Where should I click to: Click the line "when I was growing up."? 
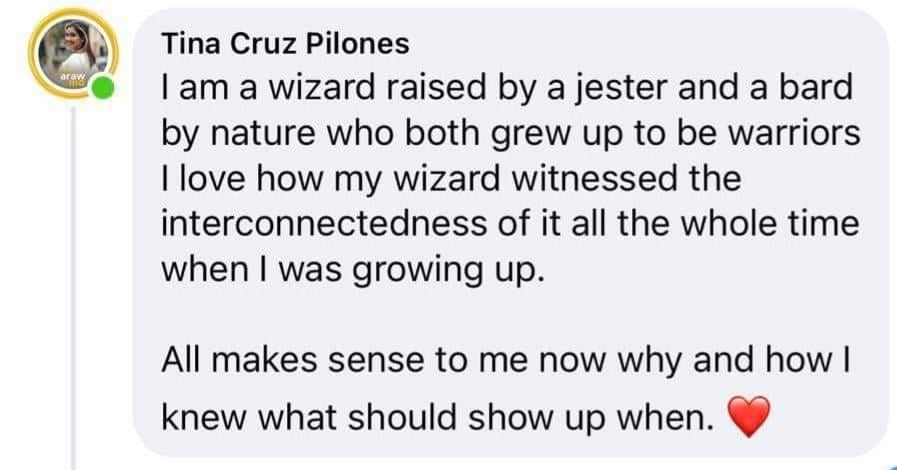[x=353, y=270]
